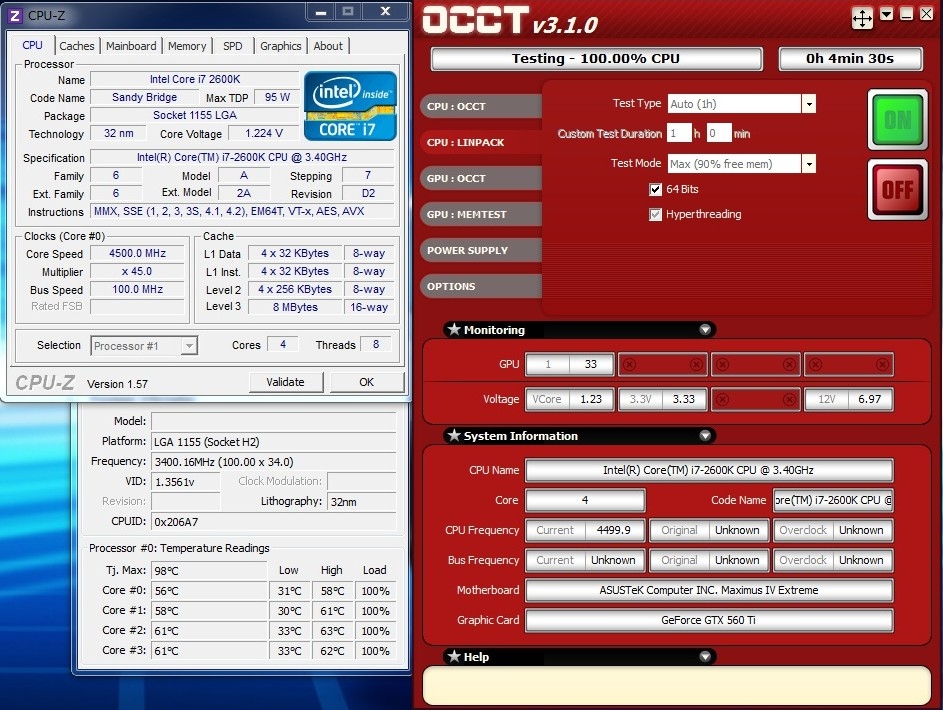Collapse the System Information section arrow
The image size is (943, 710).
pos(705,435)
